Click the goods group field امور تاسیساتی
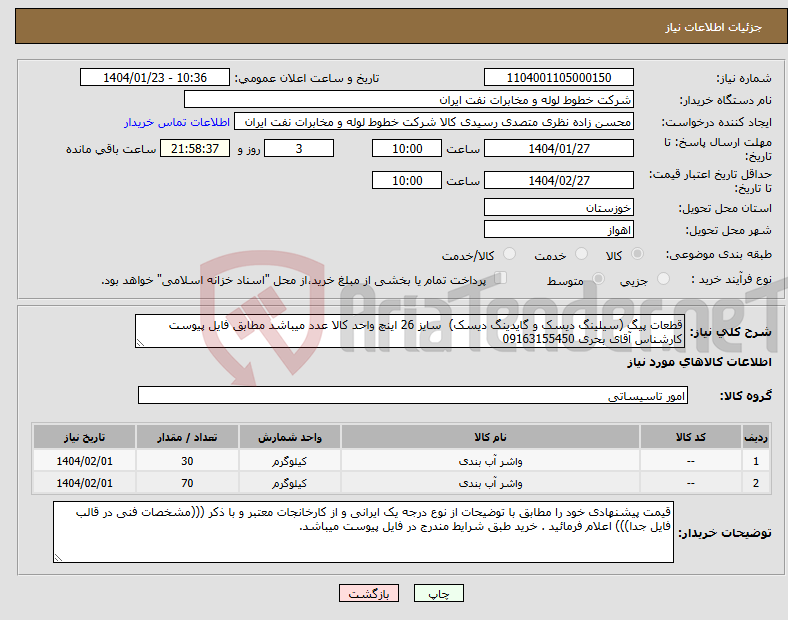 [413, 395]
